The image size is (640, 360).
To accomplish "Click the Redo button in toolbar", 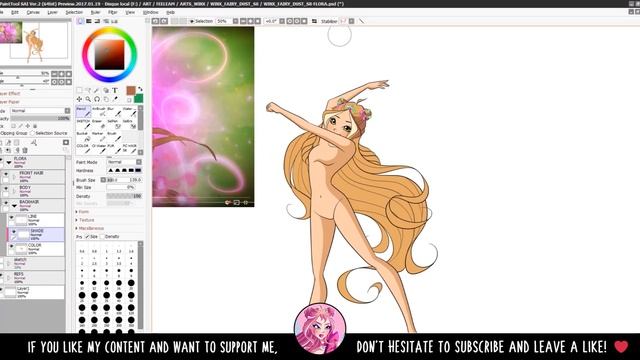I will pos(164,21).
